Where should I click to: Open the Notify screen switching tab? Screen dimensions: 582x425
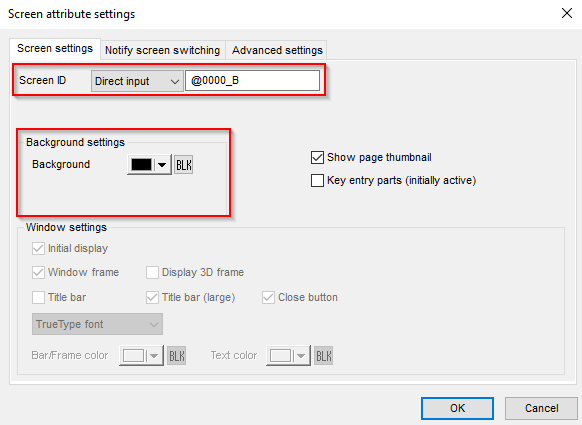163,50
